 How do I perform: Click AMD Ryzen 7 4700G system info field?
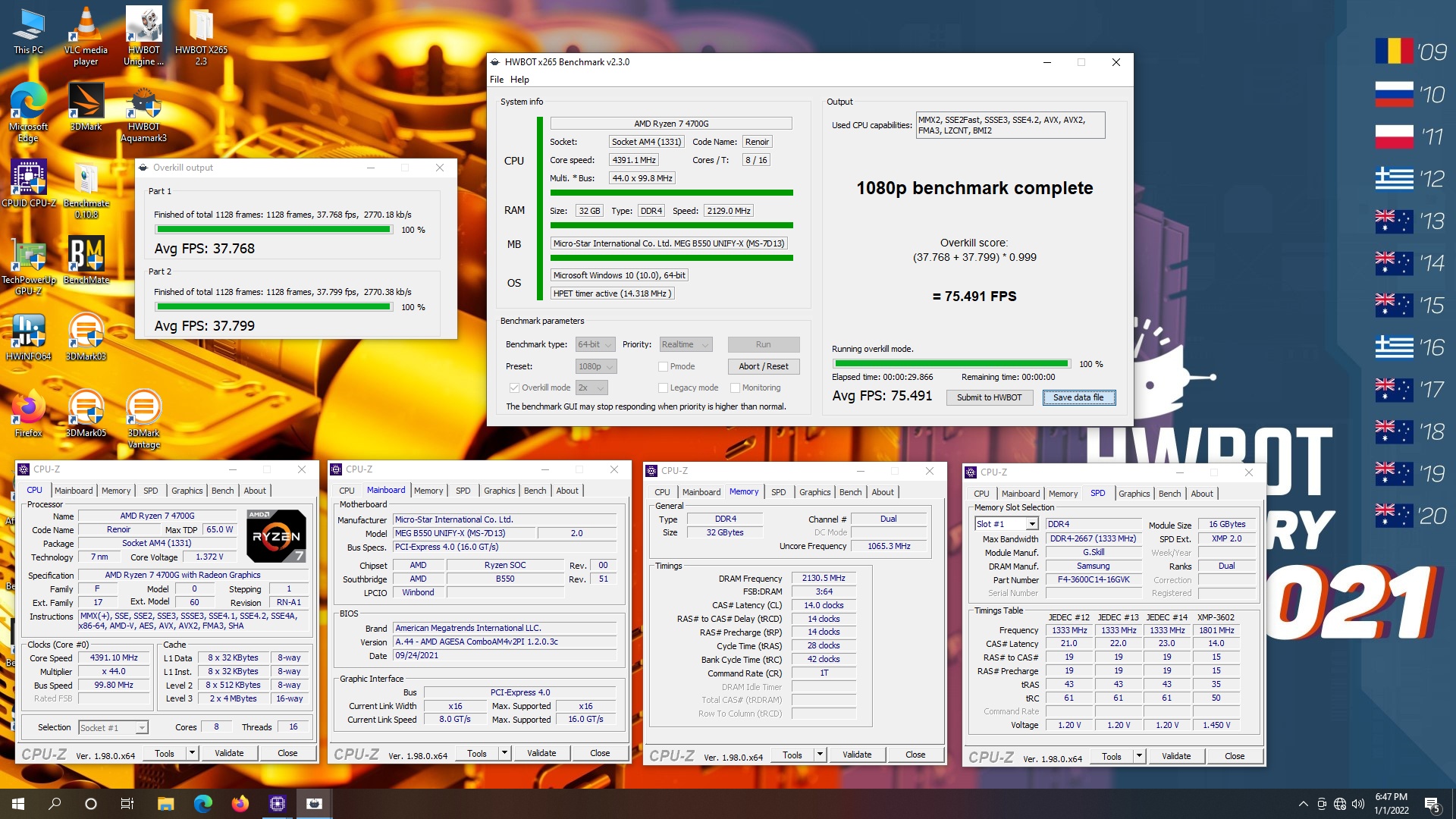point(671,124)
